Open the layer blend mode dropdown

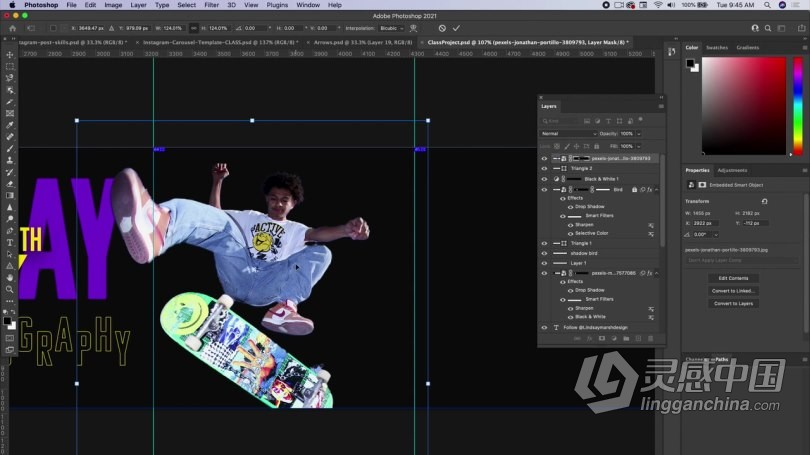(568, 133)
